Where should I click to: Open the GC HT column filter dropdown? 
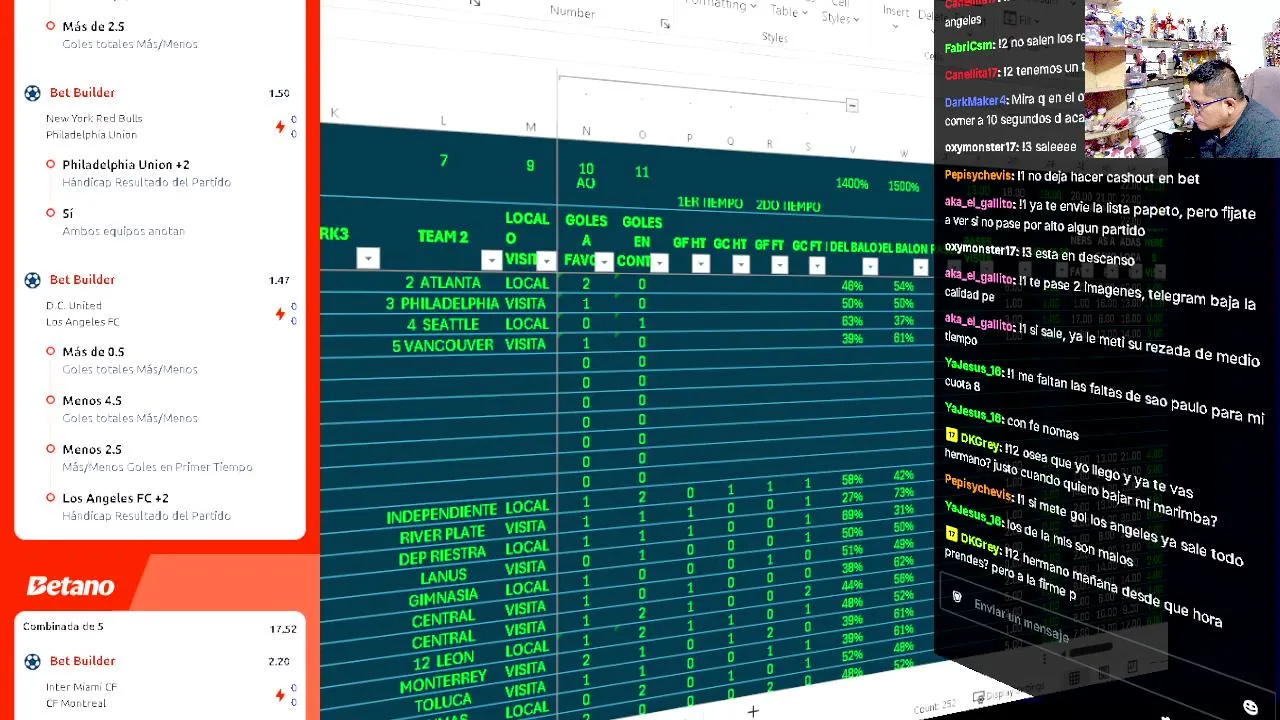click(x=740, y=265)
